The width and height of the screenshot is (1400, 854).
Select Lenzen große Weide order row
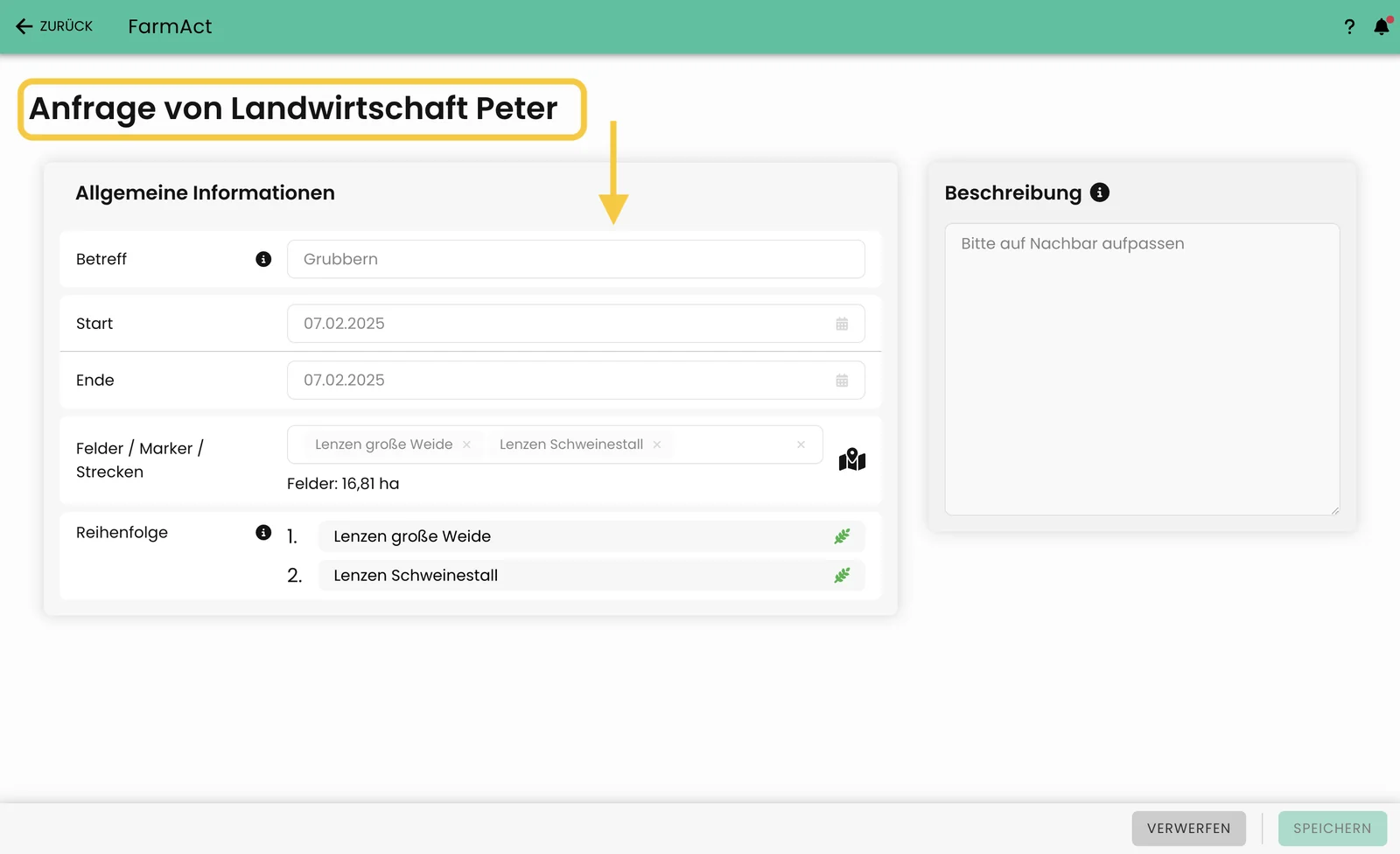point(591,536)
